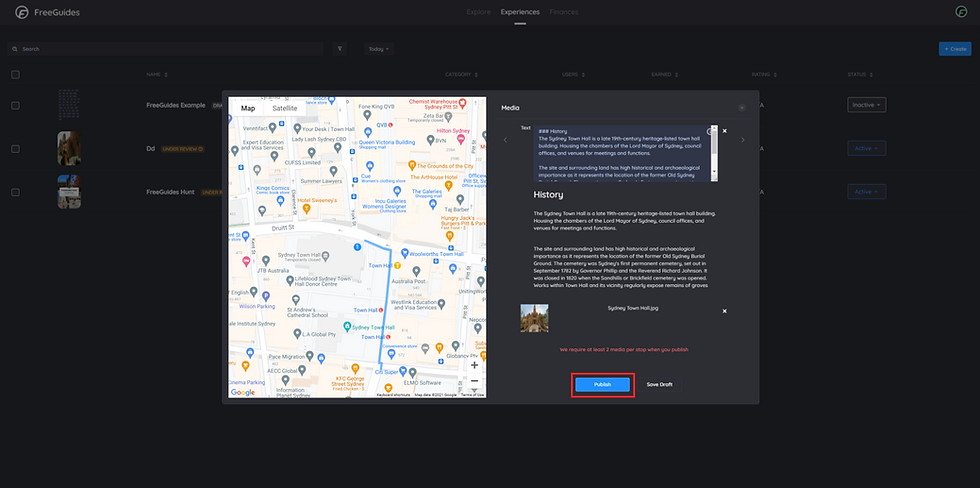
Task: Click the preview eye icon in the text box
Action: click(709, 131)
